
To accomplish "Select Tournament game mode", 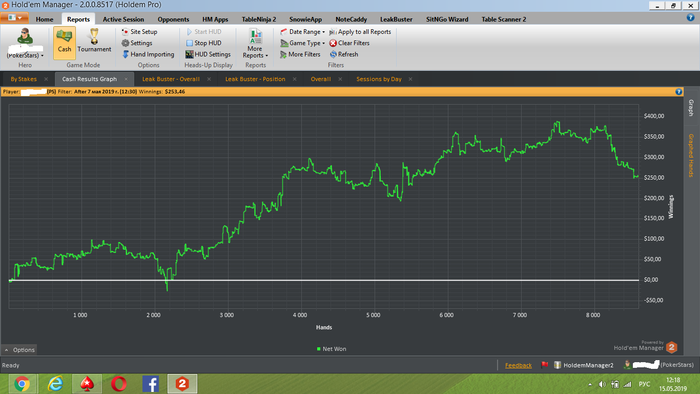I will pos(94,41).
